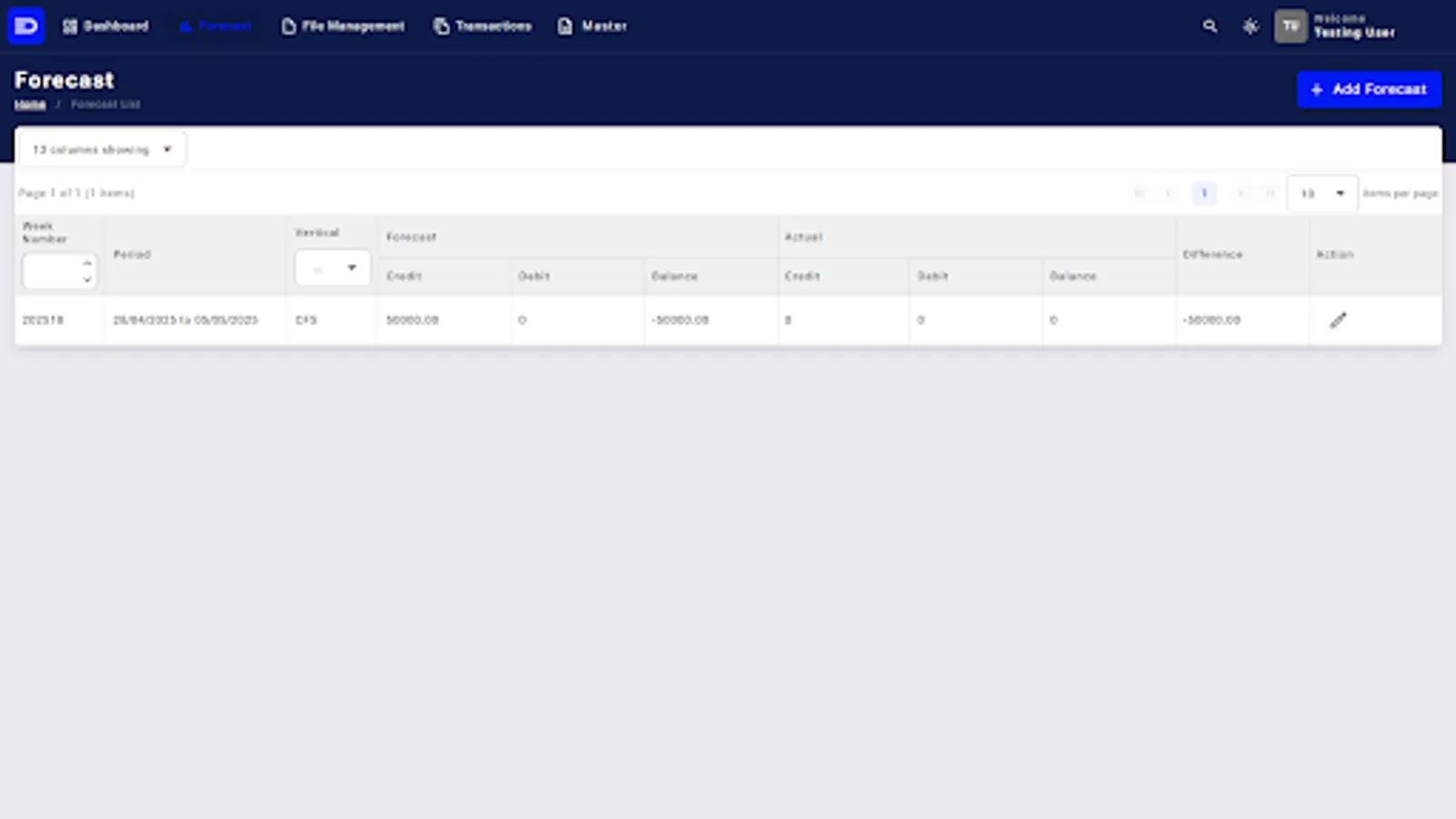Click next page arrow in pagination

point(1240,193)
